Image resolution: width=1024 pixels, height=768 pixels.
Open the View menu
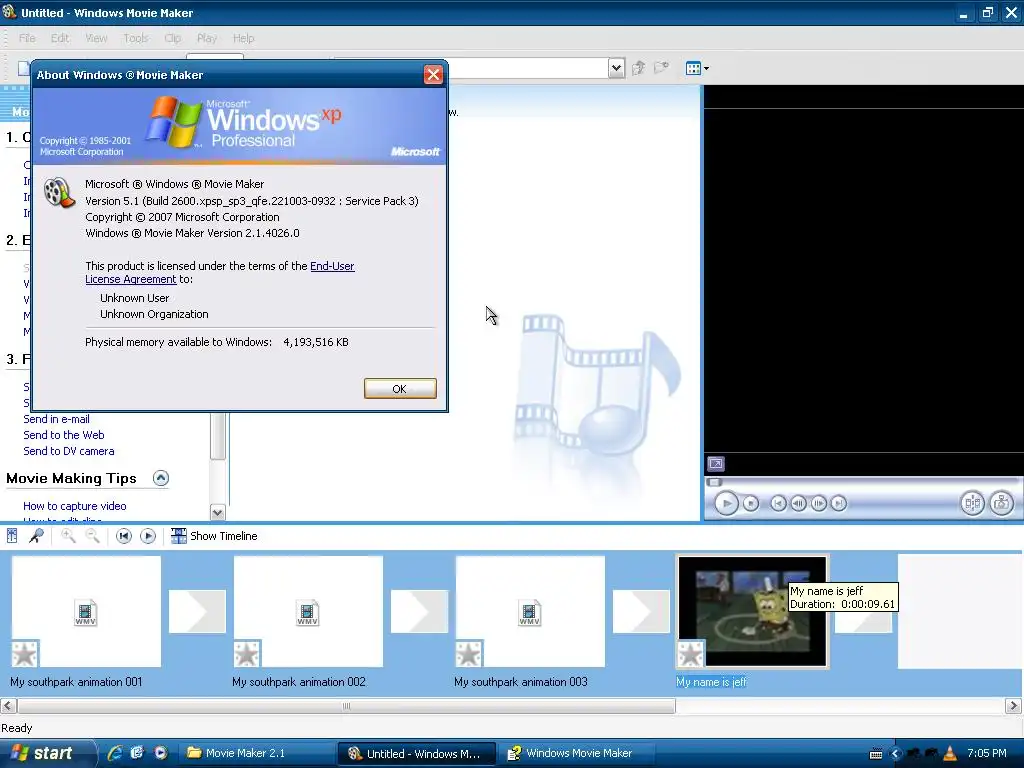[x=96, y=38]
